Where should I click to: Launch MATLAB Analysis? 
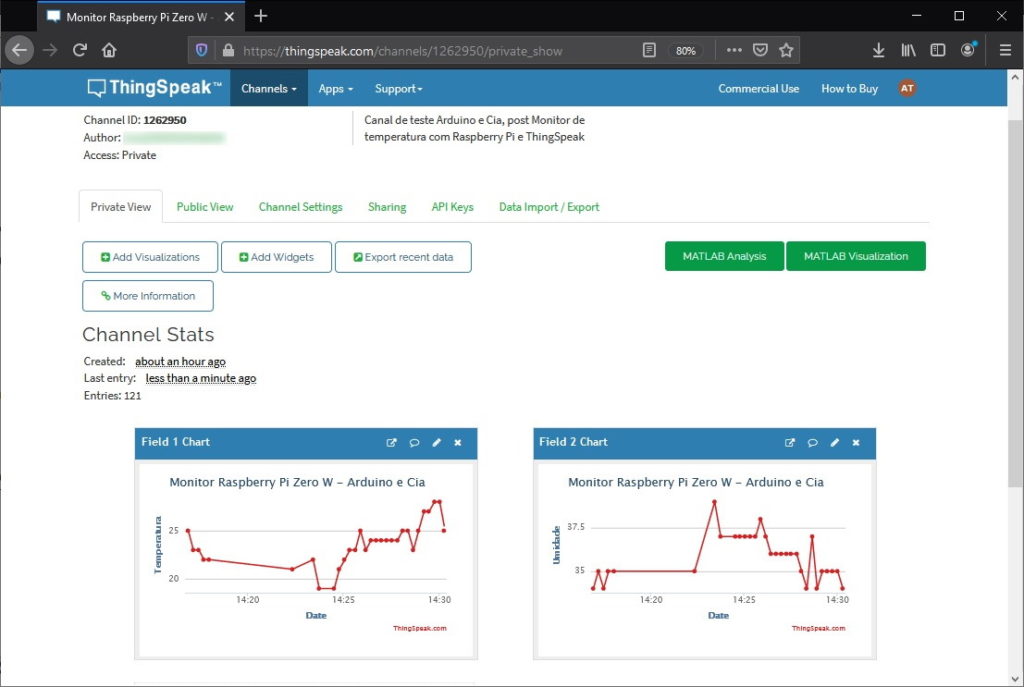coord(724,256)
